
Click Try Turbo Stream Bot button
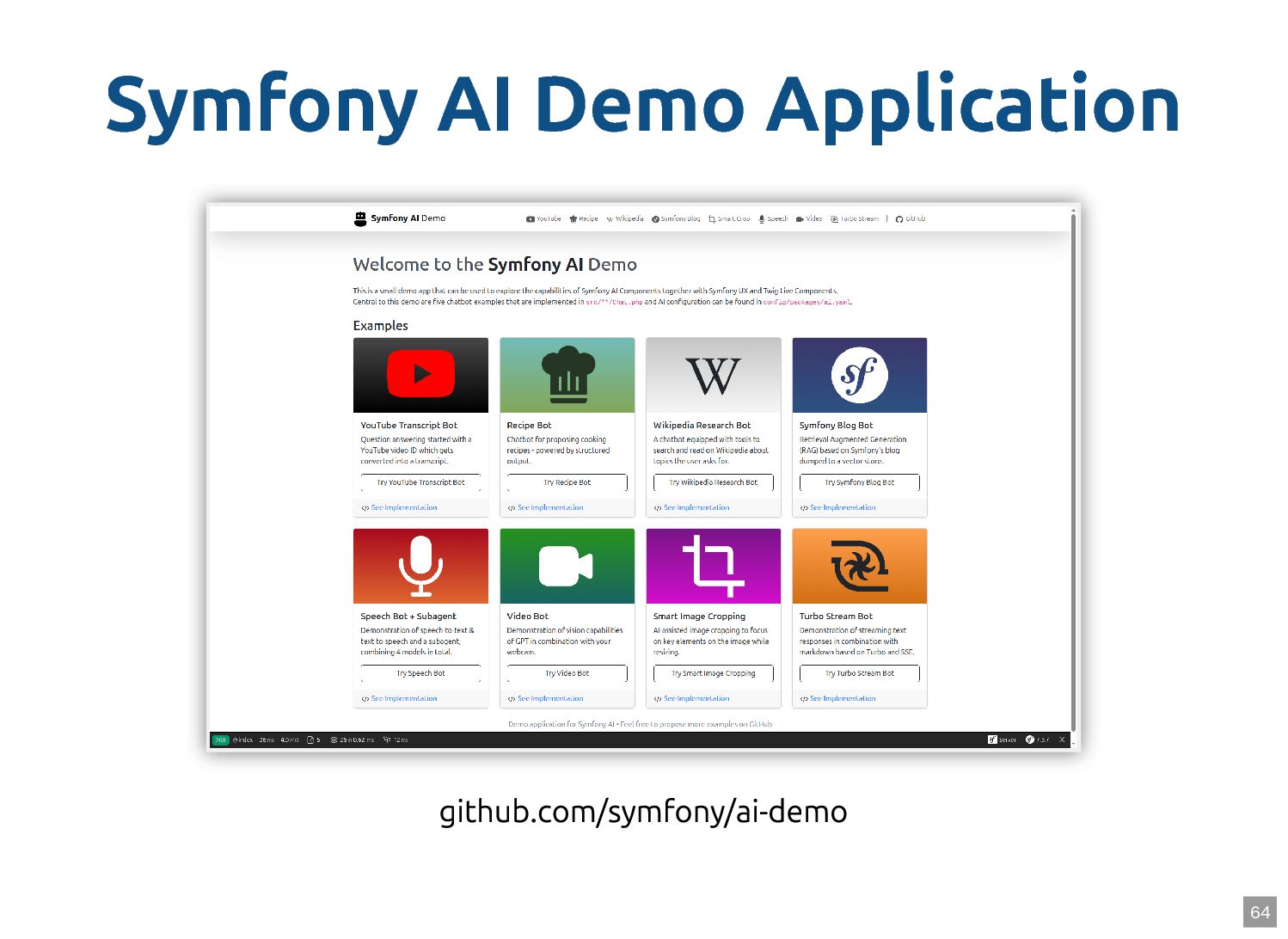pyautogui.click(x=860, y=674)
